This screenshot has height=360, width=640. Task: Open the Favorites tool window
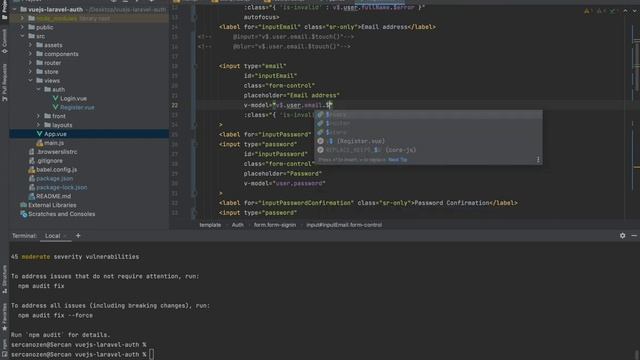tap(4, 317)
